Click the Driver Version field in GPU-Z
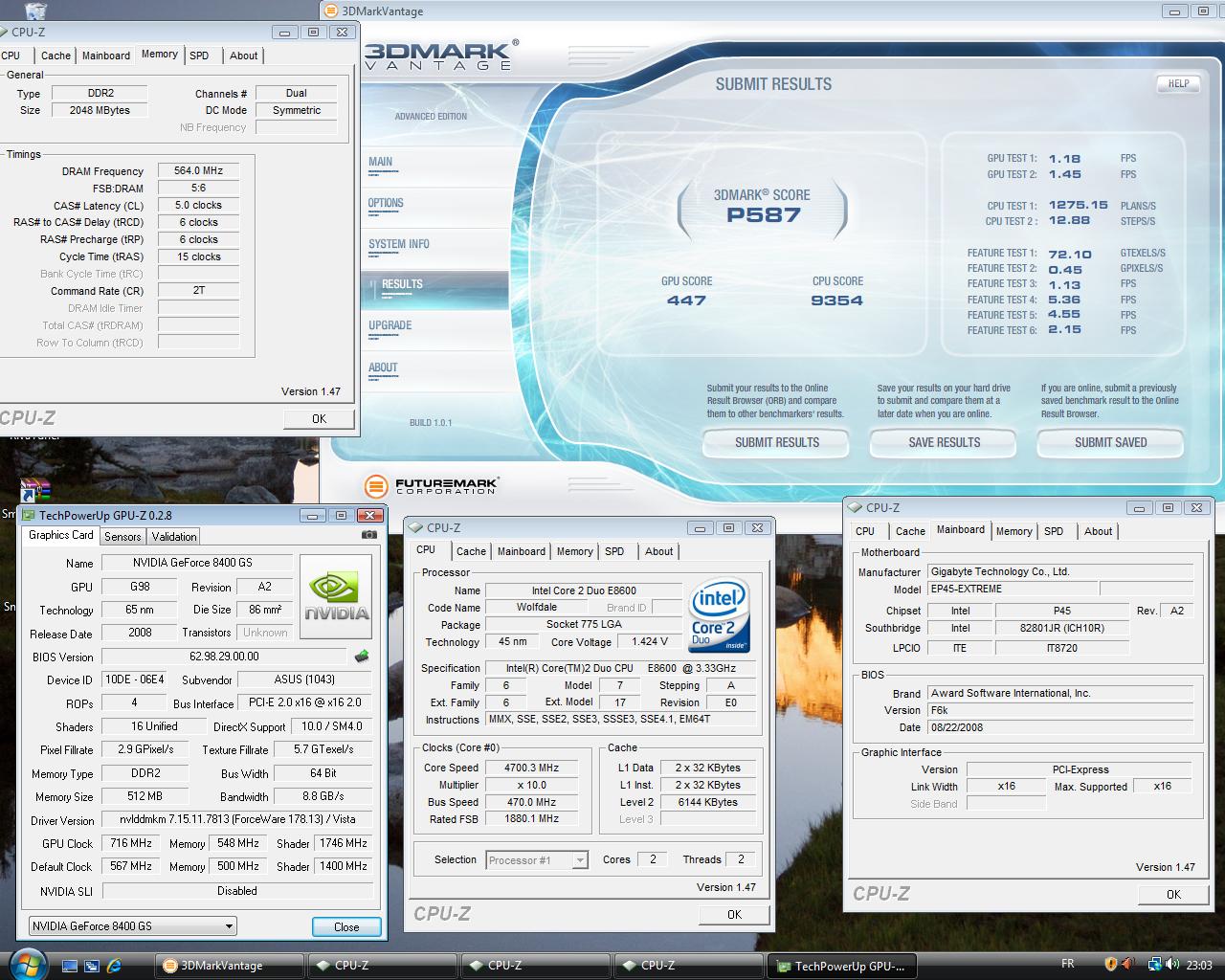Viewport: 1225px width, 980px height. [237, 820]
